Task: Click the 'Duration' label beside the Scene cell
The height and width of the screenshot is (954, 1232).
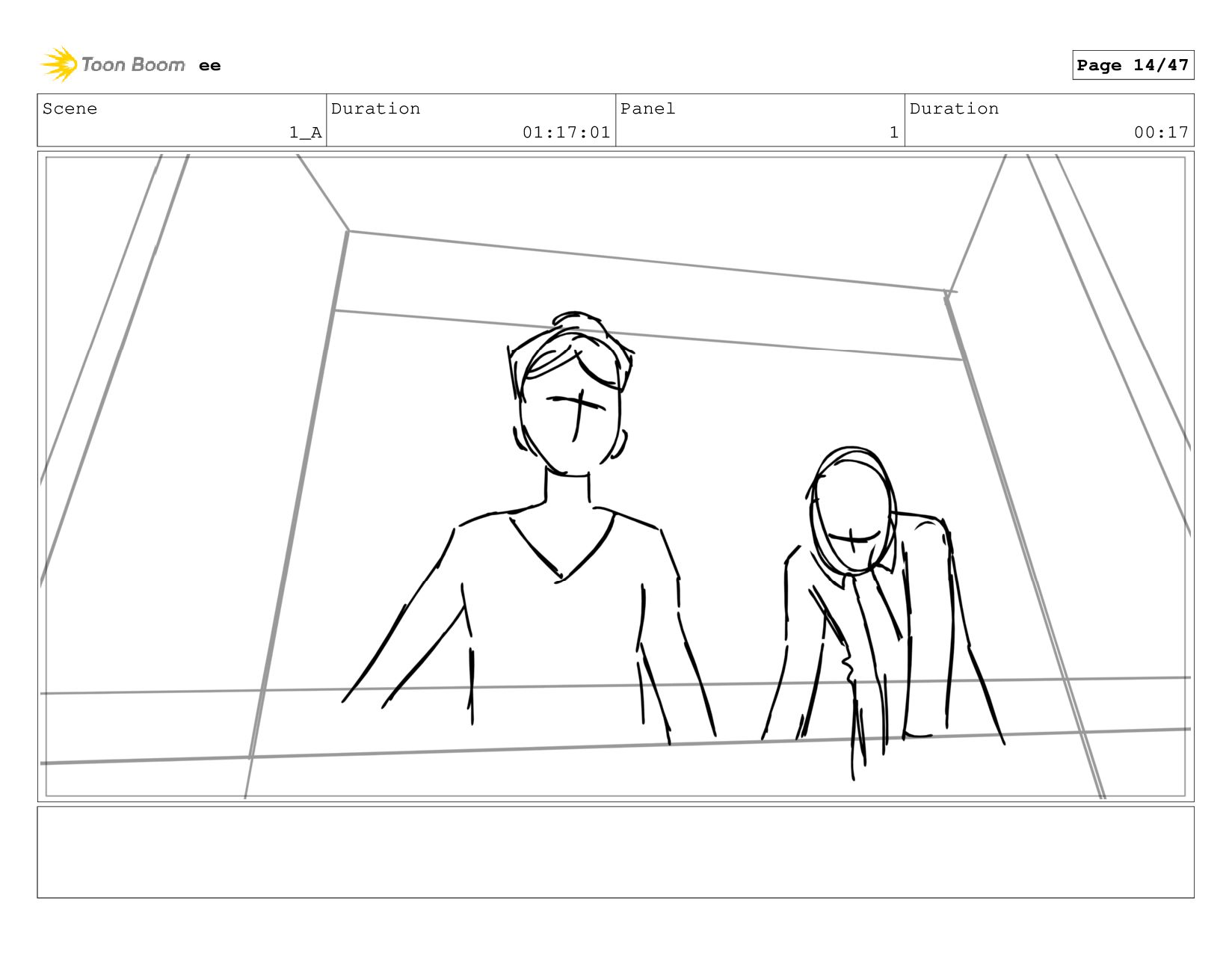Action: 375,108
